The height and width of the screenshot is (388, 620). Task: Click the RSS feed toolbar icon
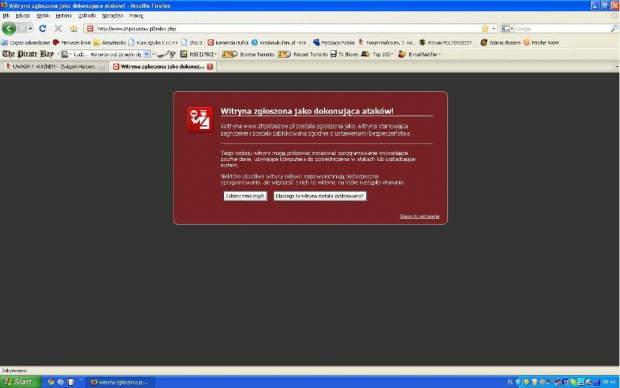183,54
